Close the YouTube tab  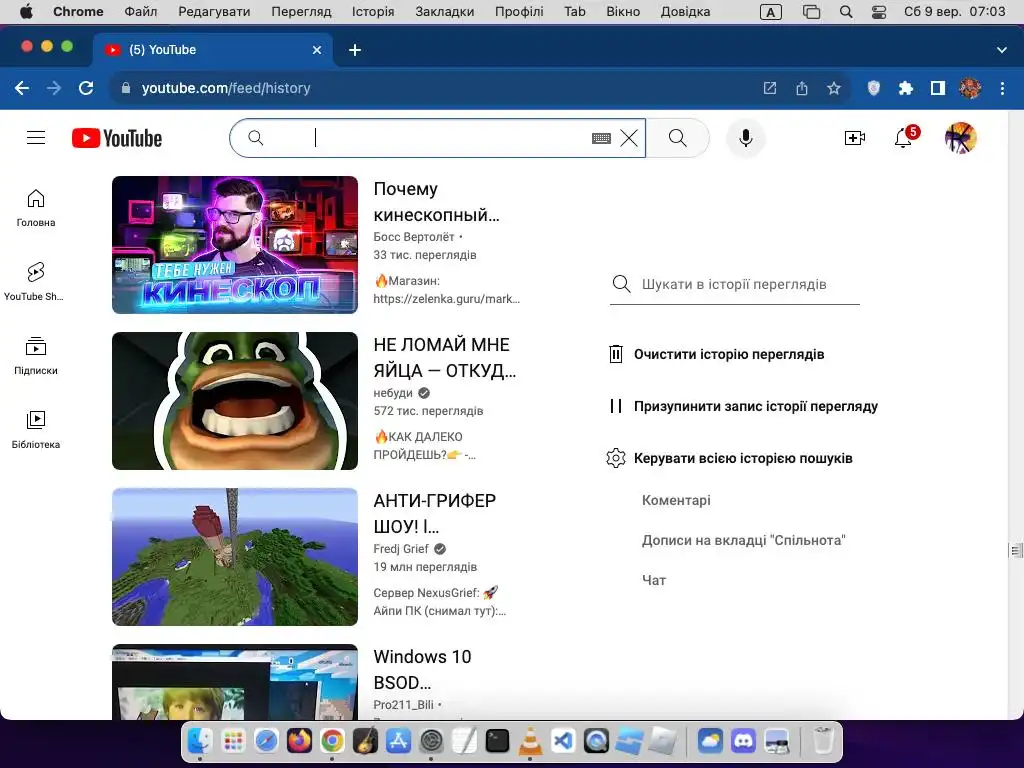(317, 50)
